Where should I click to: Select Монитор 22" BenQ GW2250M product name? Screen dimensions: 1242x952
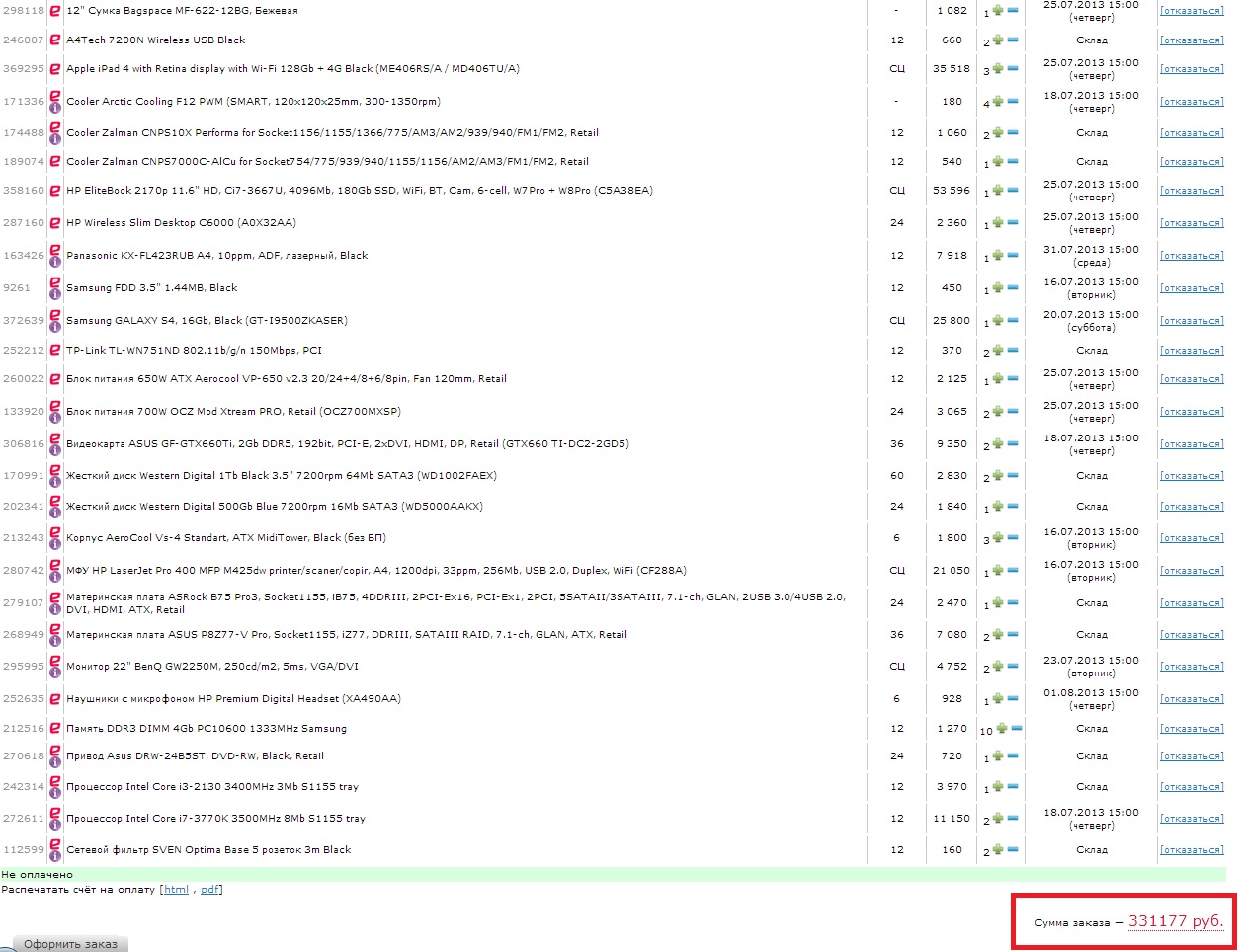[x=212, y=667]
